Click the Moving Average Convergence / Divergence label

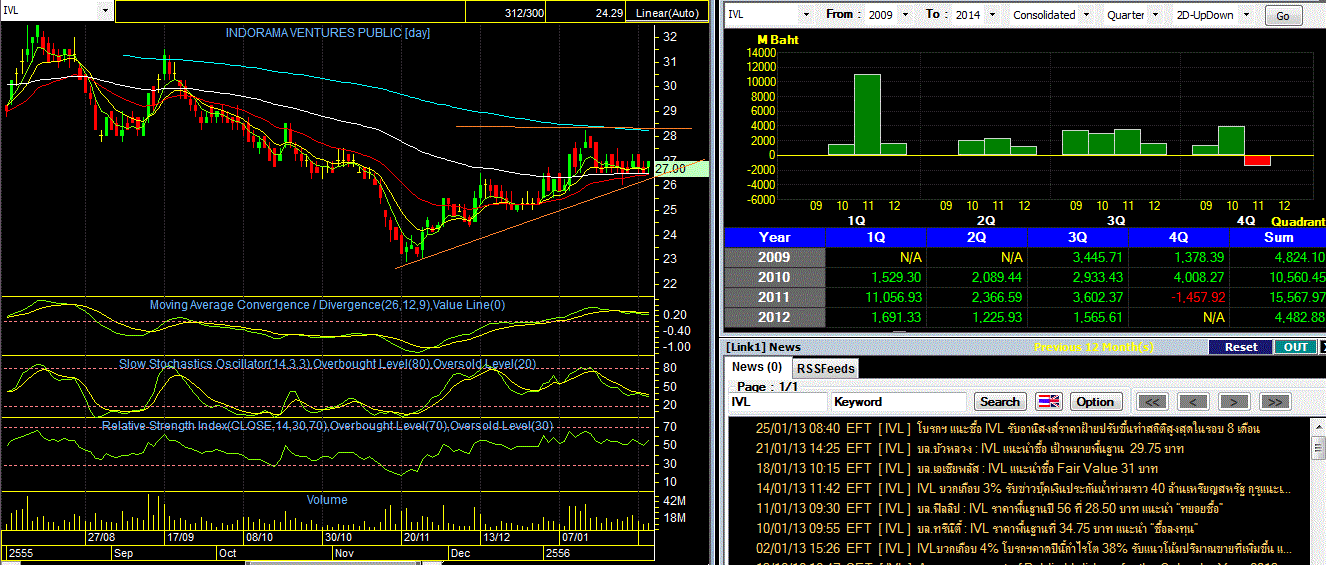(327, 305)
